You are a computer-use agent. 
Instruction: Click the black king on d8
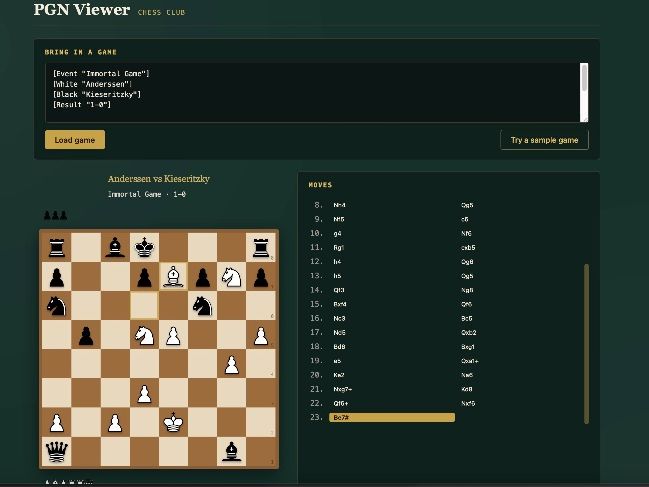point(144,247)
